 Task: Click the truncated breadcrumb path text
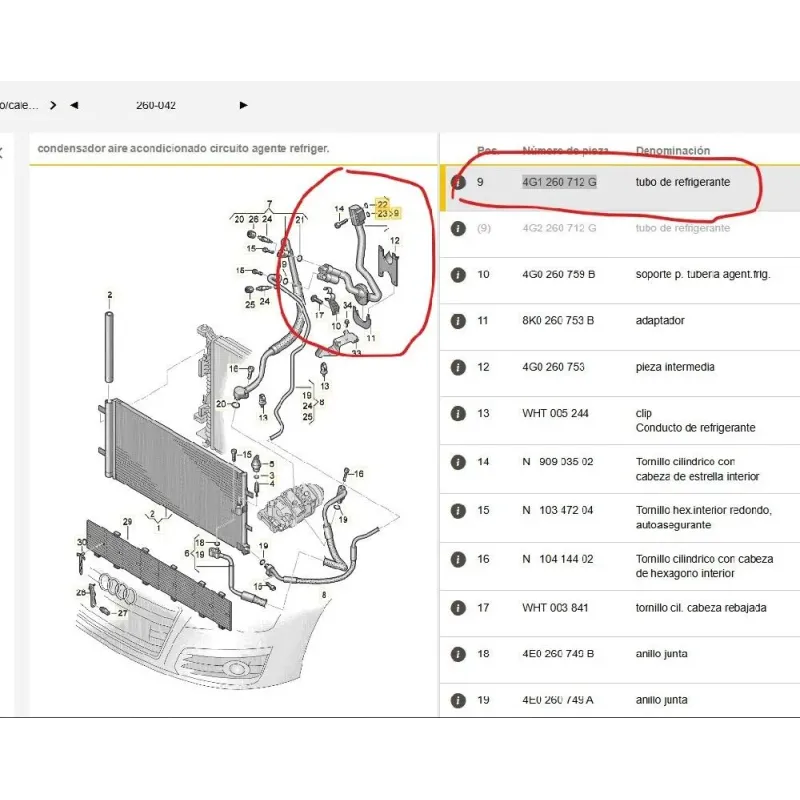[x=20, y=105]
